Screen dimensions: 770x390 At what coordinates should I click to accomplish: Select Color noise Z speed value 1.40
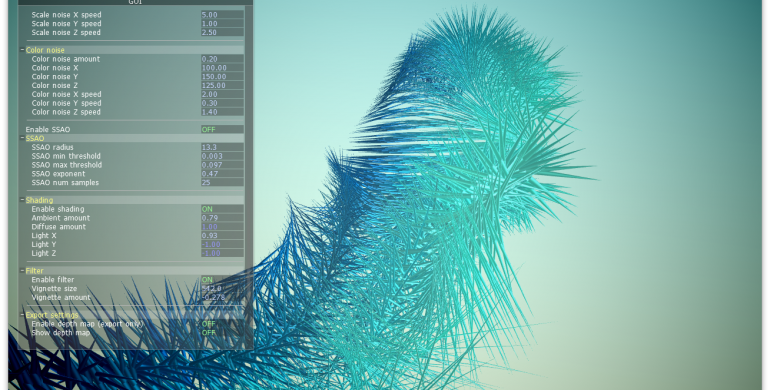222,112
